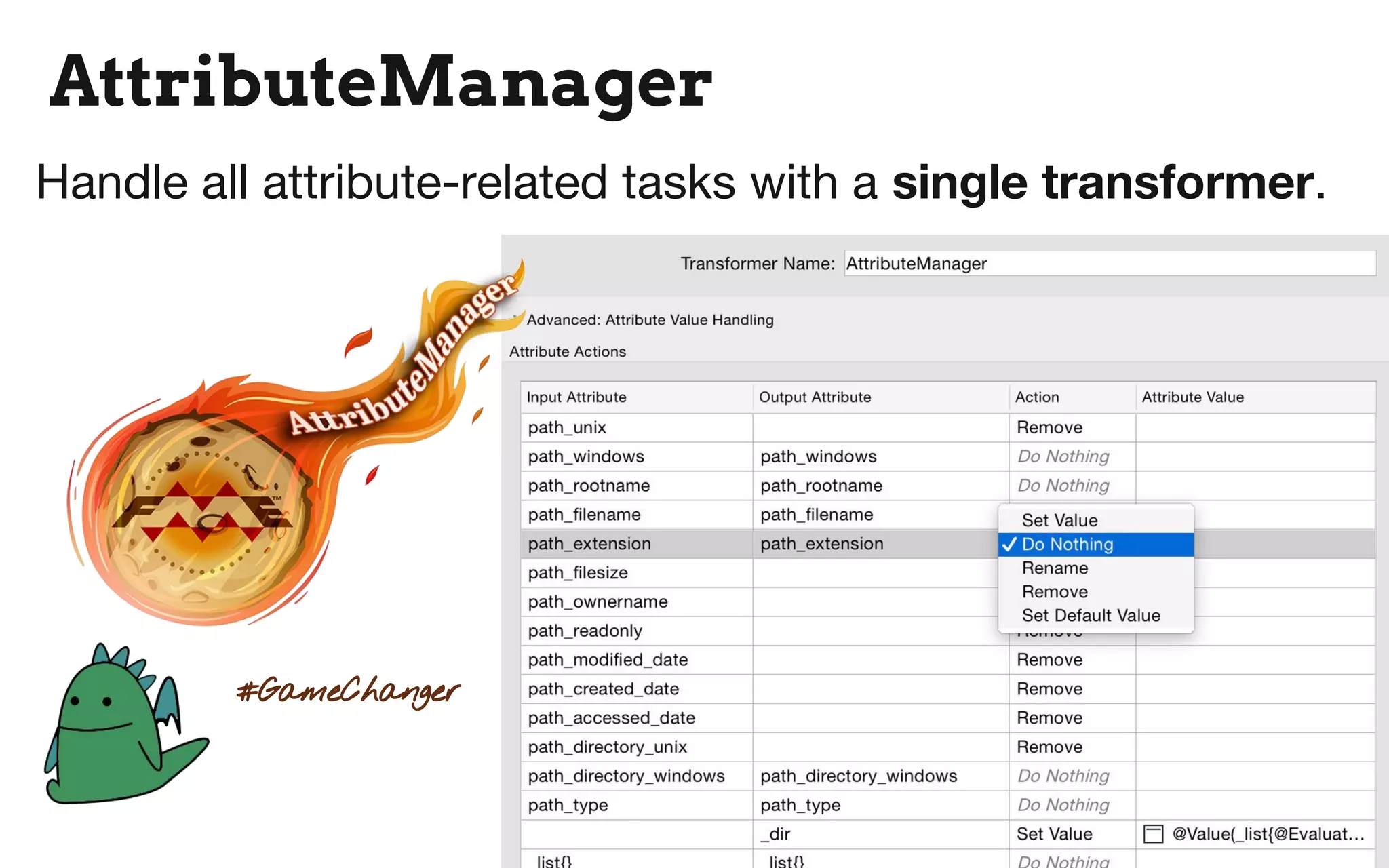
Task: Click attribute value '@Value(_list{@Evaluat...'
Action: point(1268,834)
